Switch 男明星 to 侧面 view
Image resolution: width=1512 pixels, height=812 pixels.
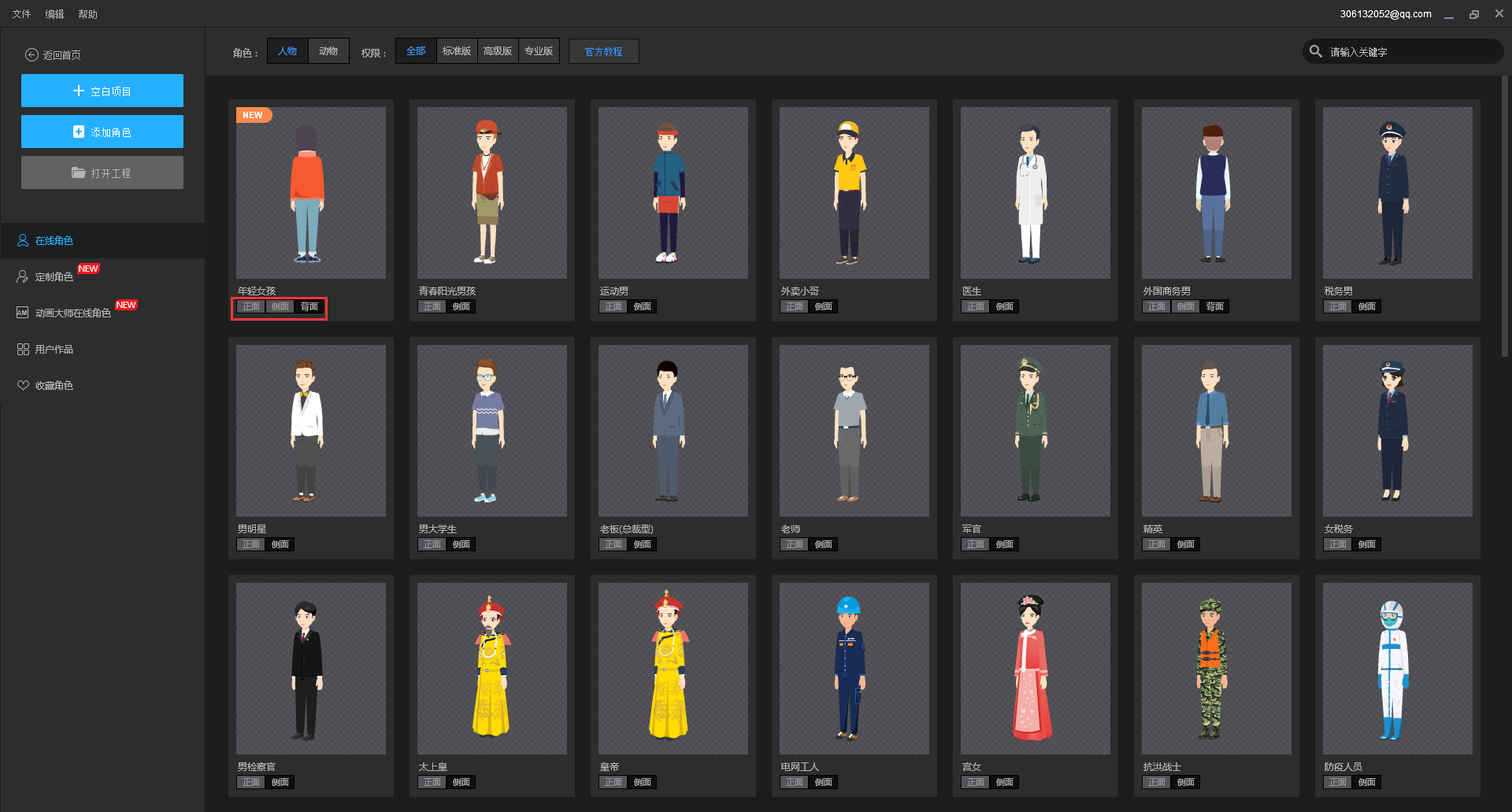pos(280,544)
